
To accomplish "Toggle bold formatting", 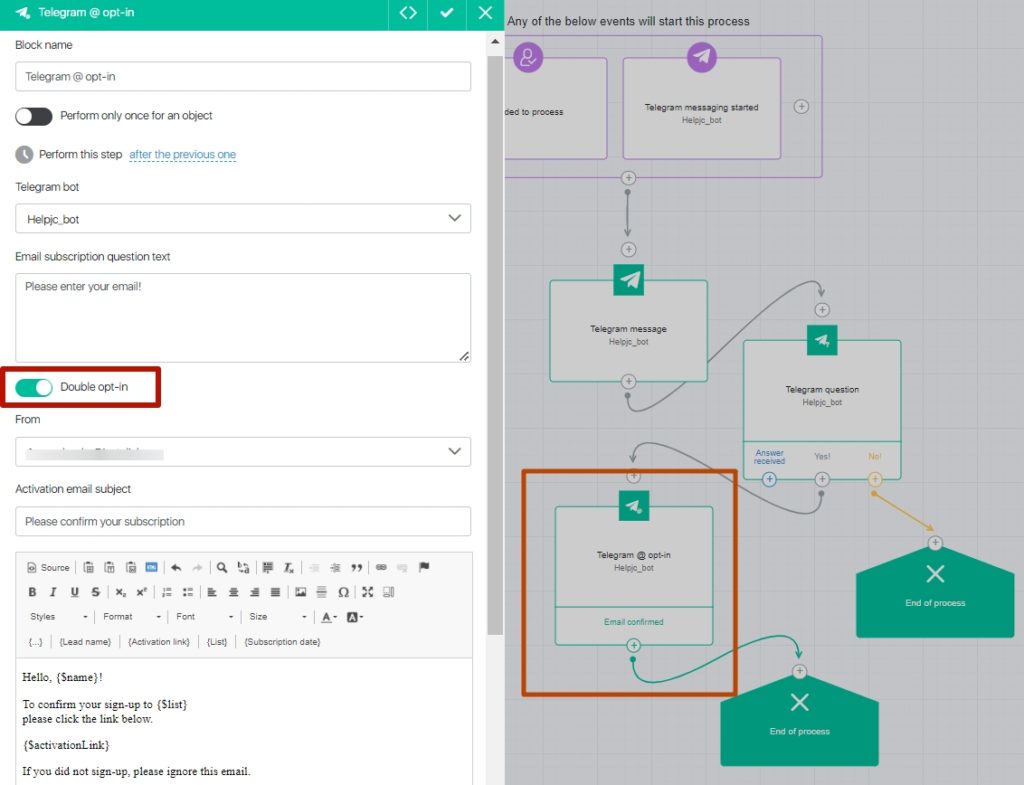I will coord(32,592).
